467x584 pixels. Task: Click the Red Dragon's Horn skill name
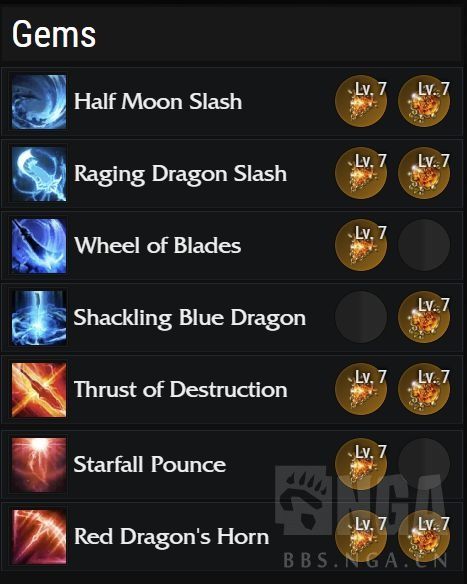pyautogui.click(x=171, y=536)
